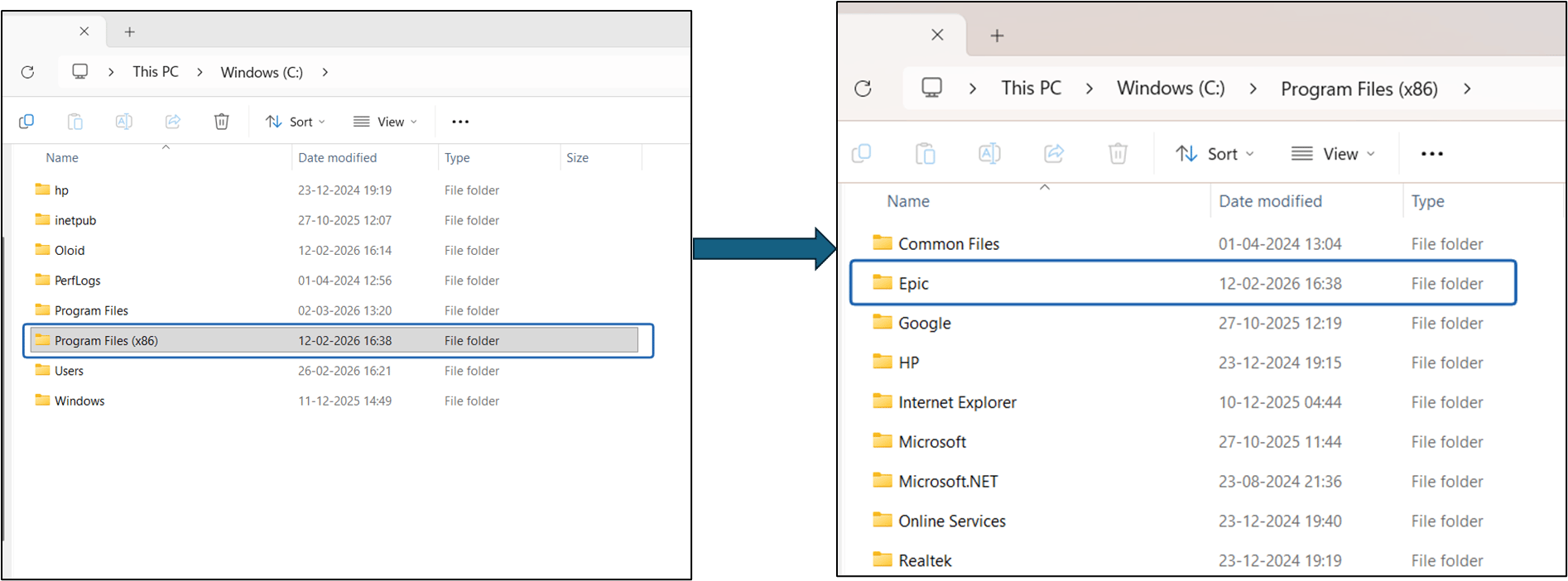Sort by Date modified header in left window
The width and height of the screenshot is (1568, 581).
(337, 157)
